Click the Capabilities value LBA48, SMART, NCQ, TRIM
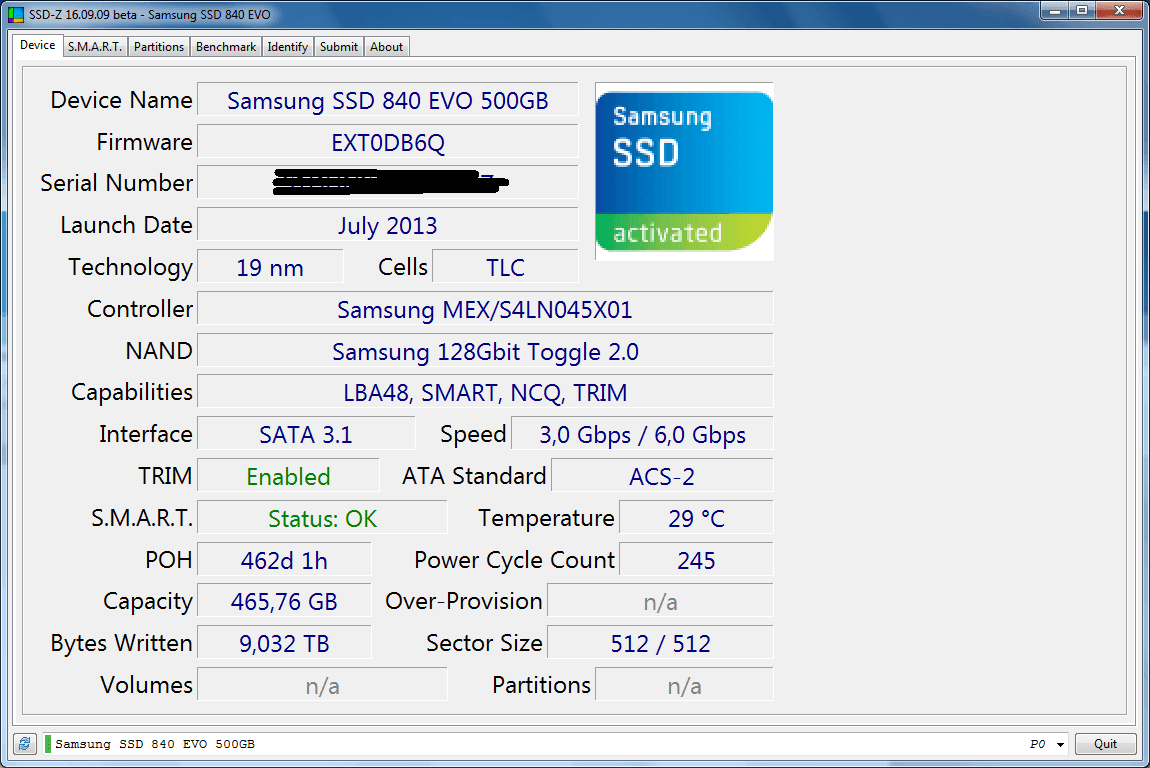1150x768 pixels. [485, 392]
